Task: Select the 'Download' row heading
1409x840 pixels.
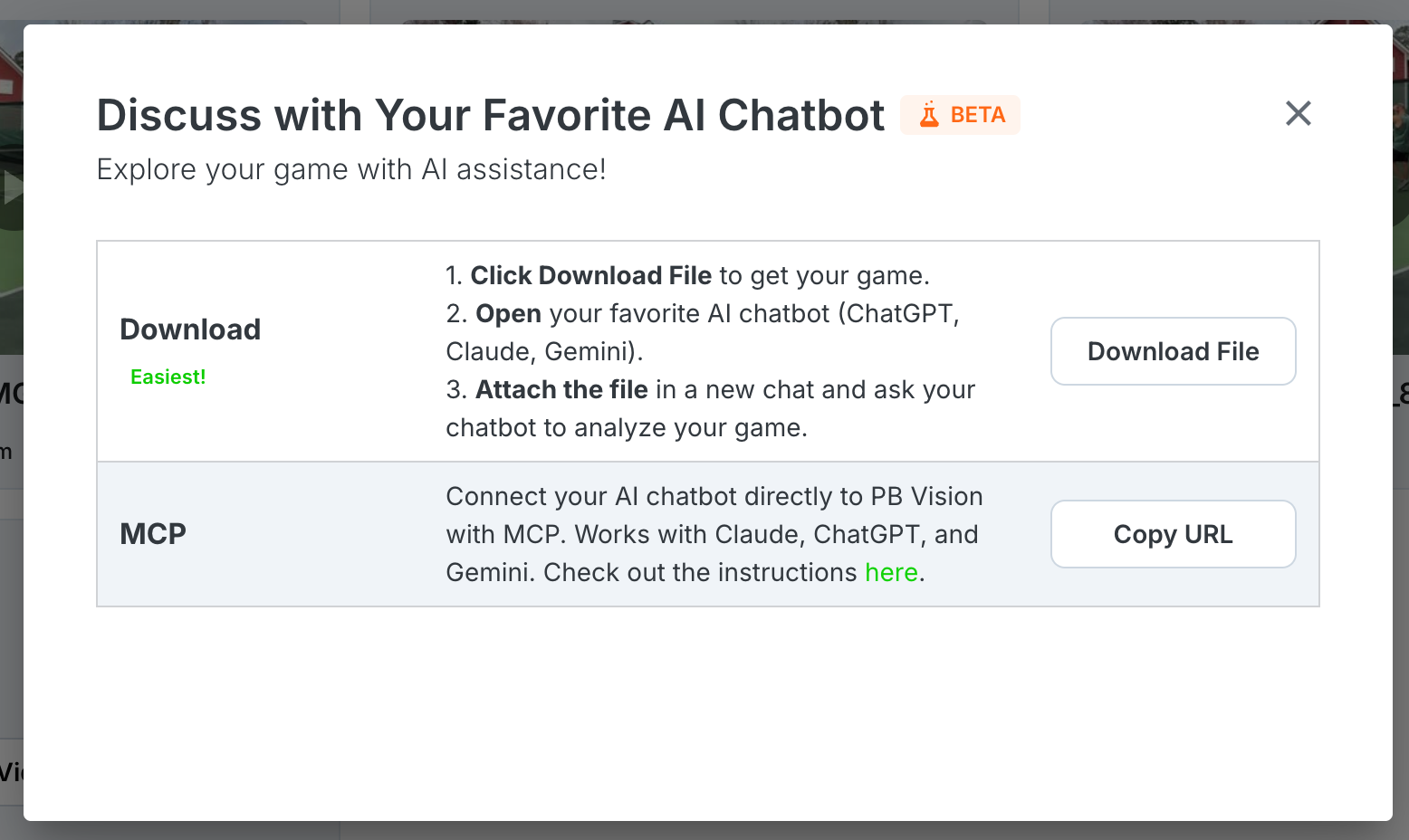Action: coord(190,329)
